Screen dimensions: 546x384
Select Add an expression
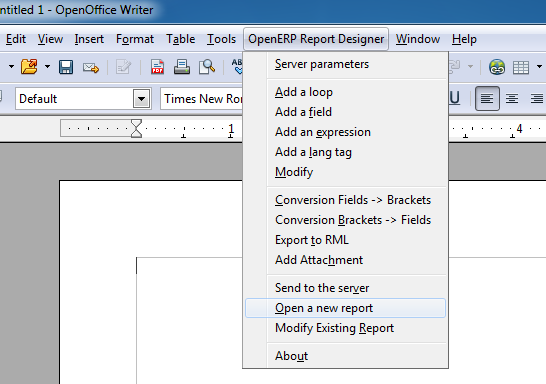coord(345,132)
